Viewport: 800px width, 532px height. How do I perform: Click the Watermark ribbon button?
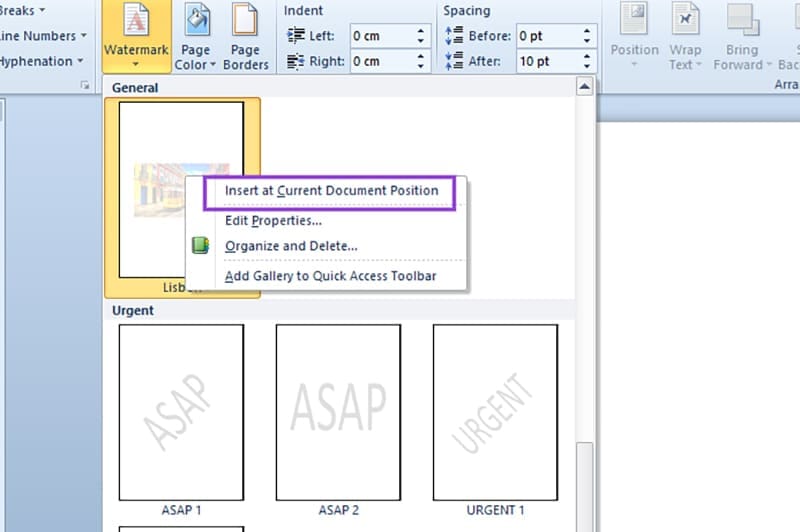[136, 35]
